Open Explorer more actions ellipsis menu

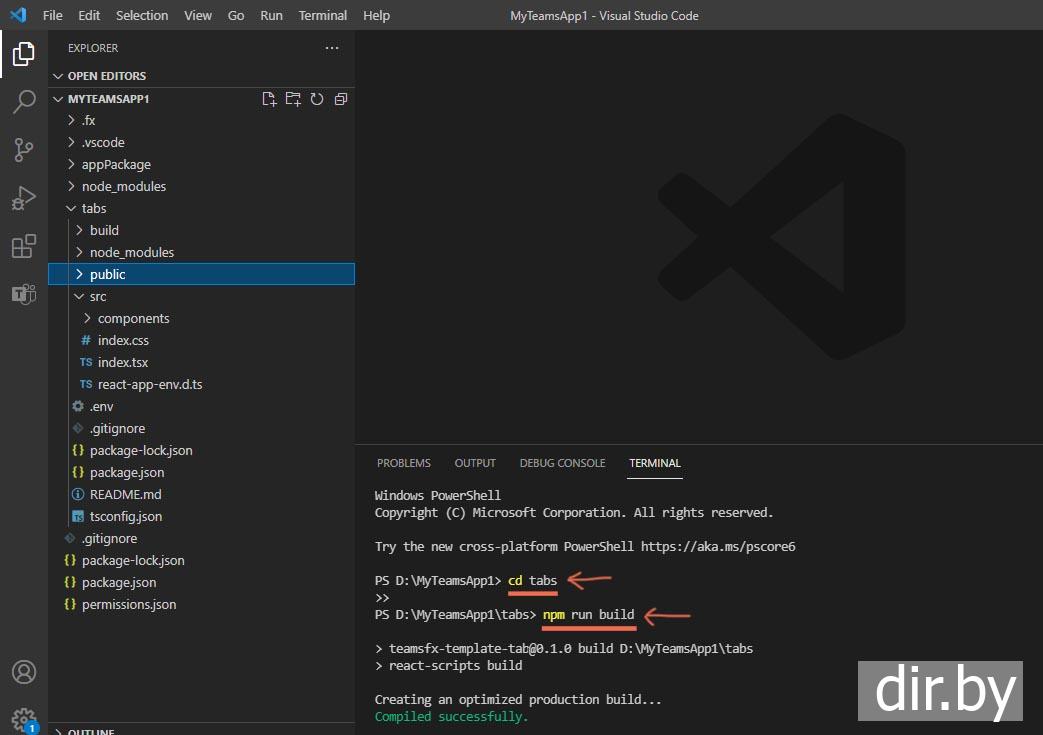tap(332, 48)
